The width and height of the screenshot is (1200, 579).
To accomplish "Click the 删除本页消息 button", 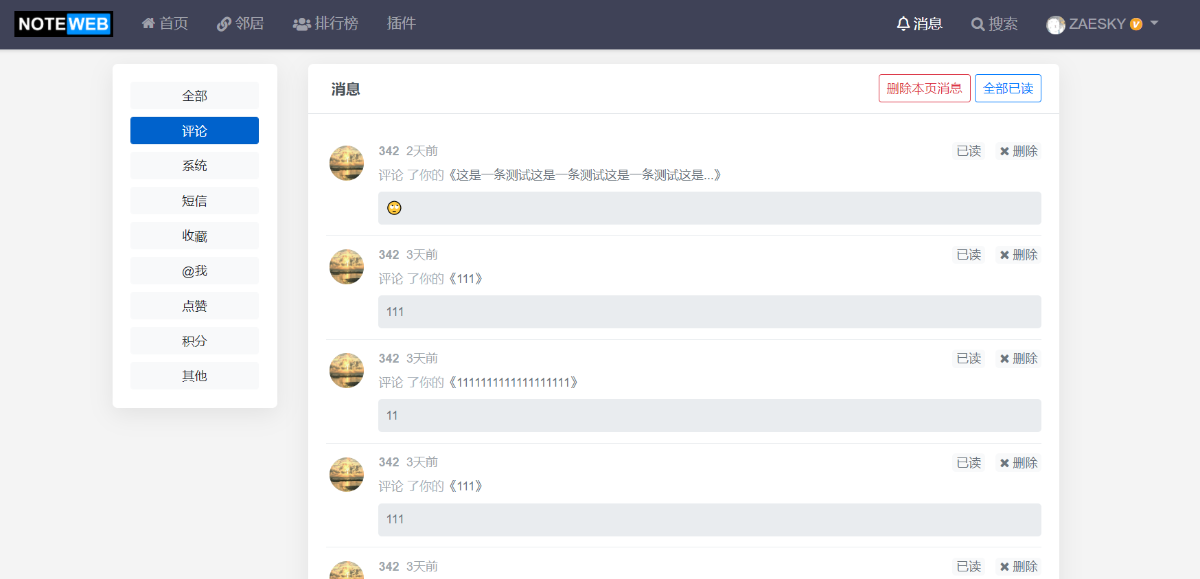I will click(x=925, y=88).
